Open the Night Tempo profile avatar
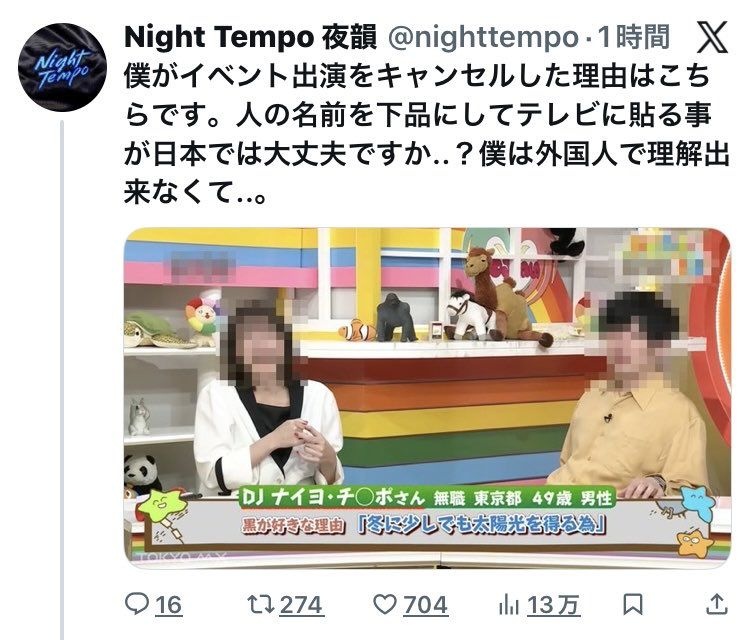This screenshot has height=640, width=750. (62, 68)
